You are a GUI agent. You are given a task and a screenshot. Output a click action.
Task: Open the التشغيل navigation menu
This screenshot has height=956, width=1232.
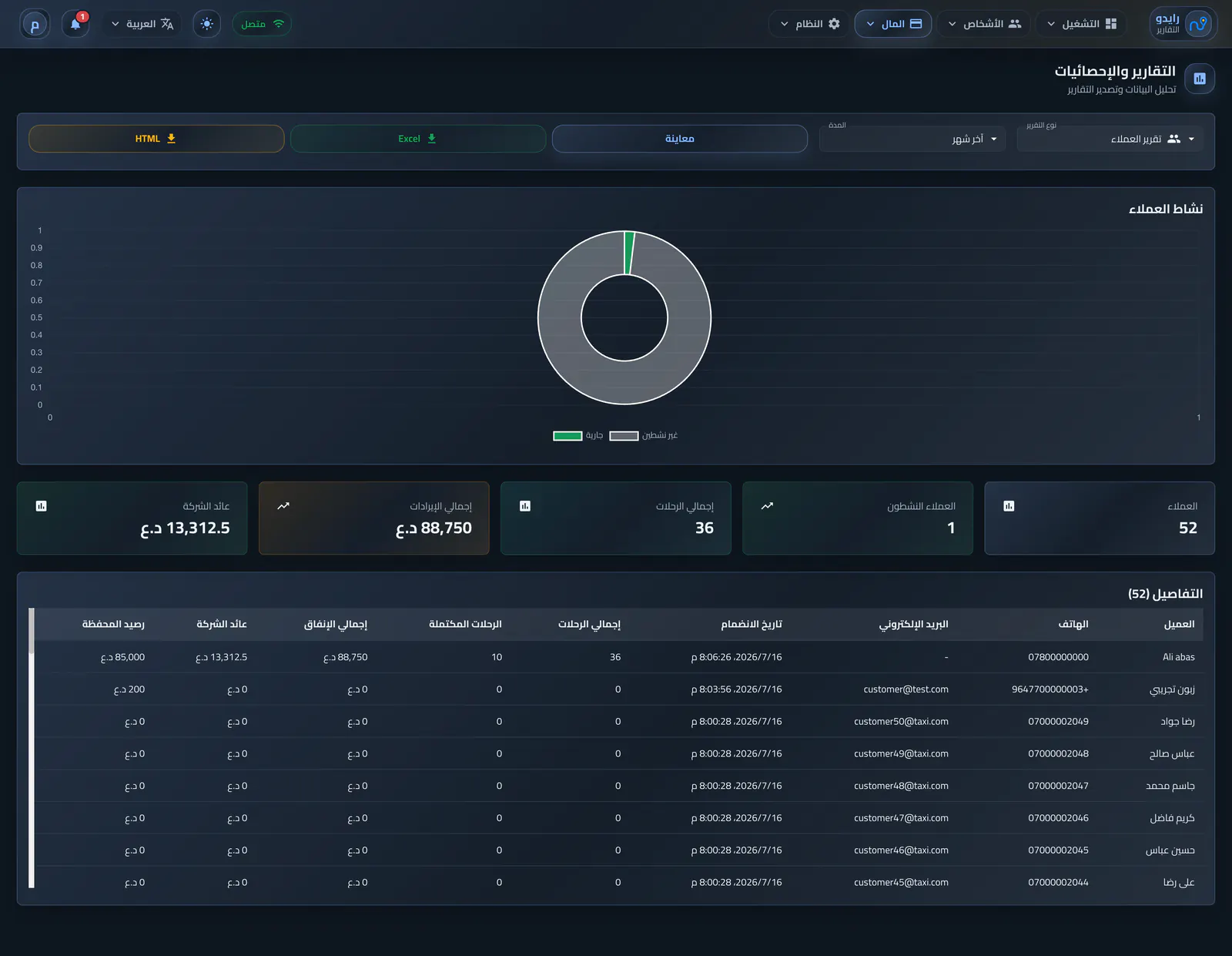[x=1081, y=24]
